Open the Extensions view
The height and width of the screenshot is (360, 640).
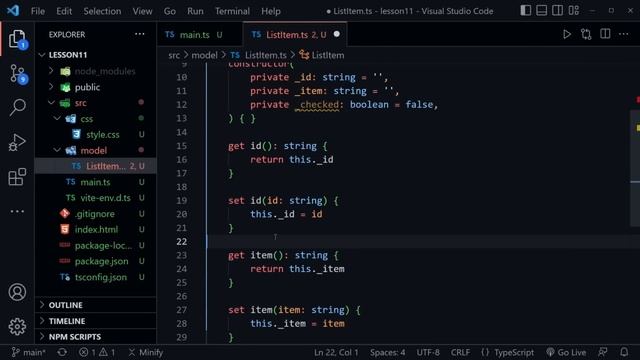17,177
